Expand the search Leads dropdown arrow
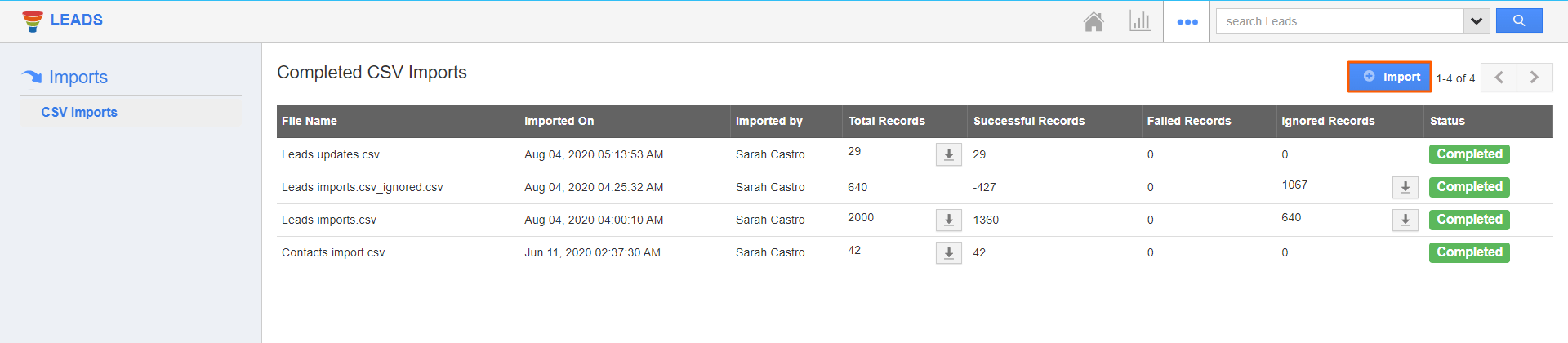 point(1476,21)
